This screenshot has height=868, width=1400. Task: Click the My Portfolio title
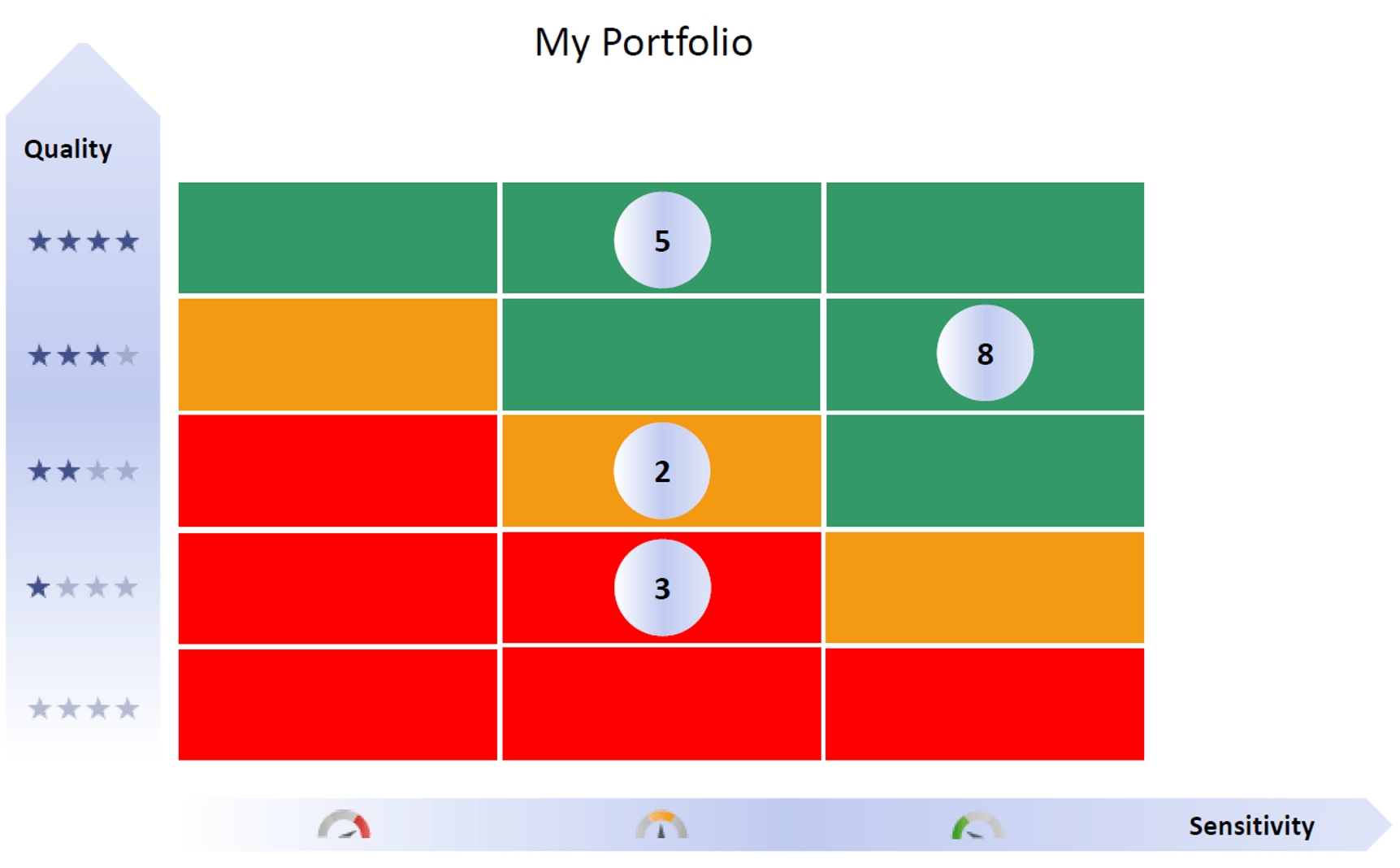(644, 42)
